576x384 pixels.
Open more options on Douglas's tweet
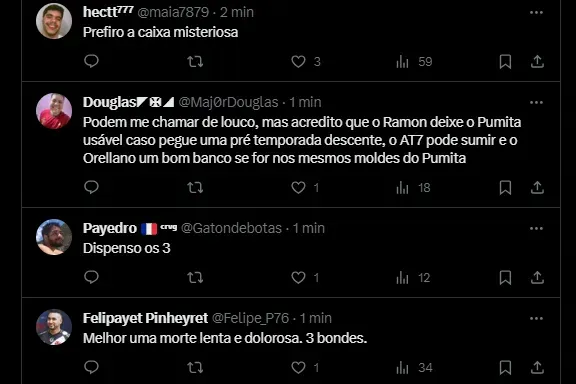(x=536, y=102)
